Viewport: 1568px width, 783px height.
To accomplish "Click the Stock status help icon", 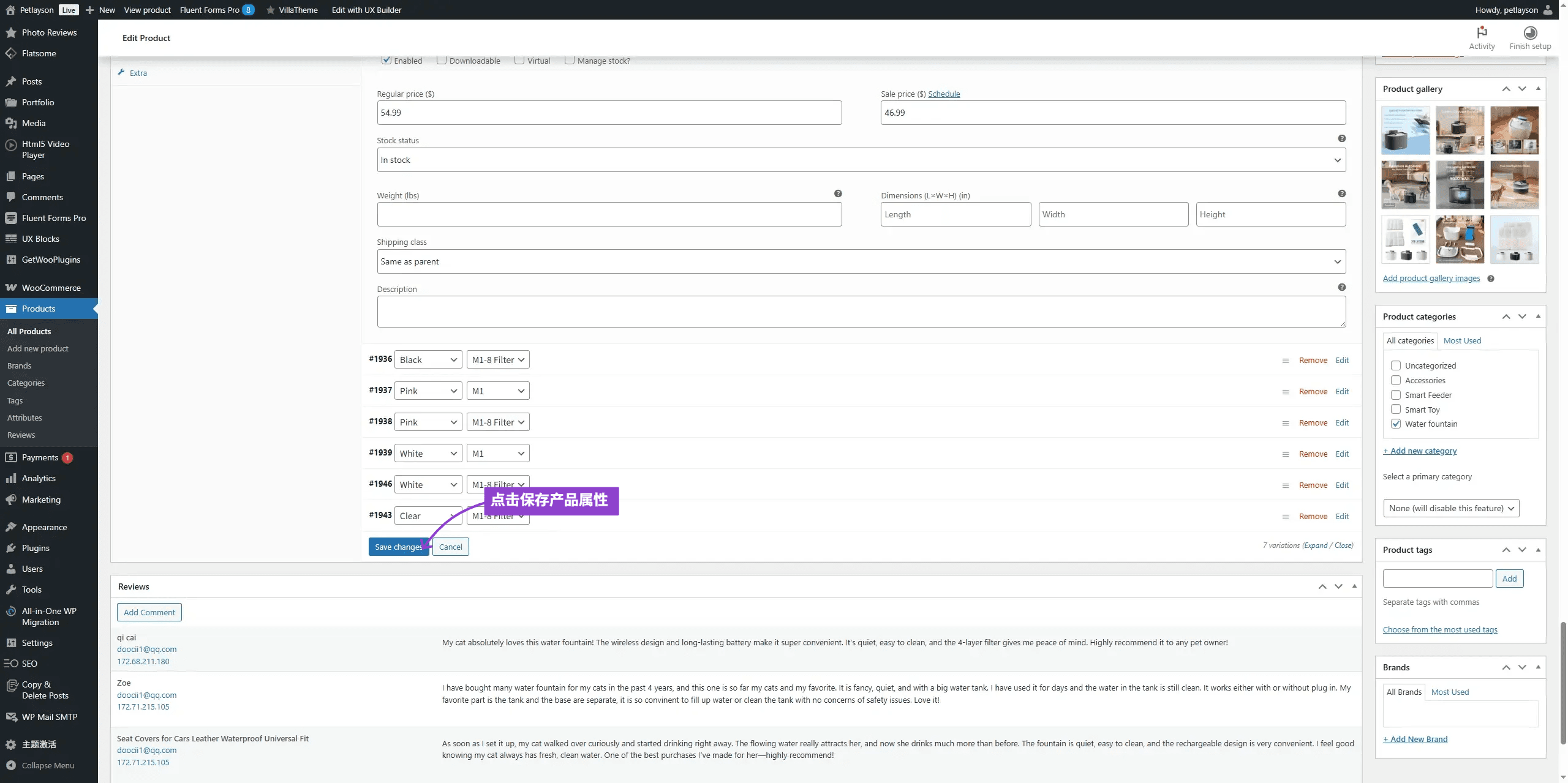I will (x=1341, y=139).
